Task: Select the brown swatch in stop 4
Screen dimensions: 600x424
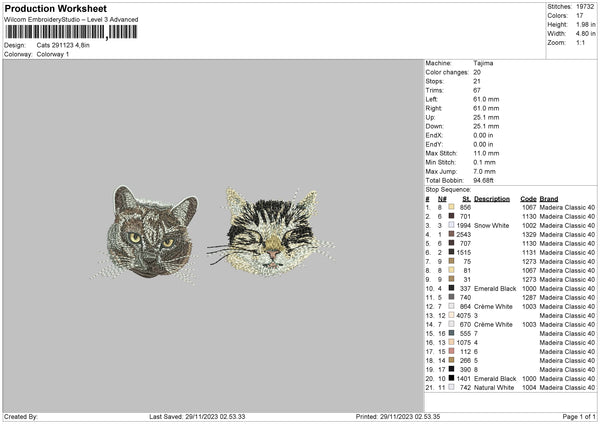Action: [x=452, y=234]
